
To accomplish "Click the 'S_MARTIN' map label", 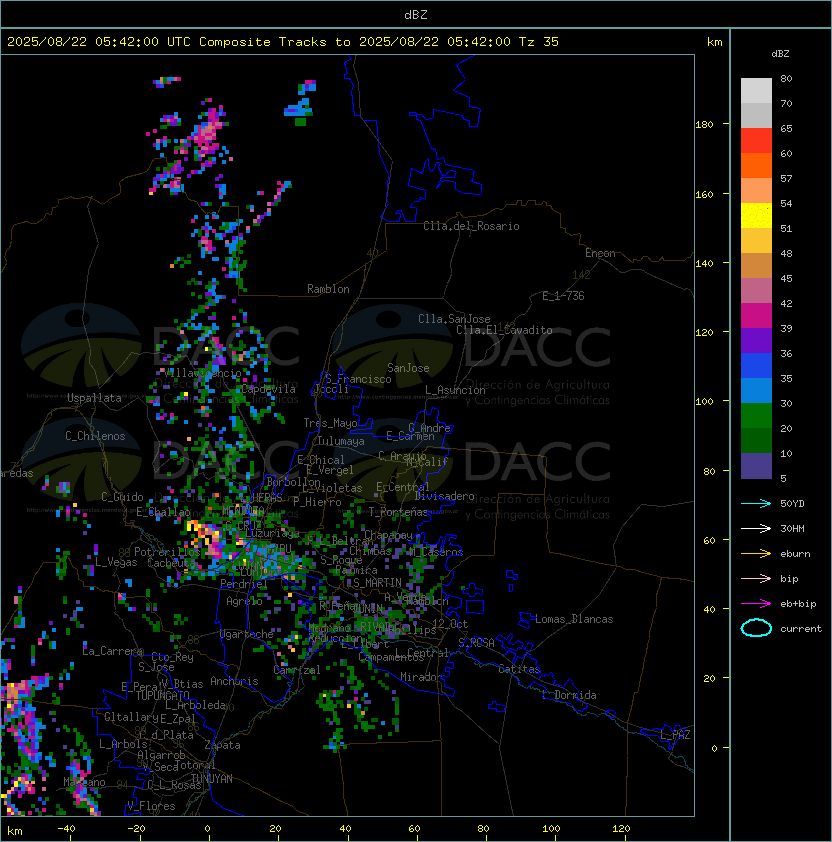I will pyautogui.click(x=377, y=583).
